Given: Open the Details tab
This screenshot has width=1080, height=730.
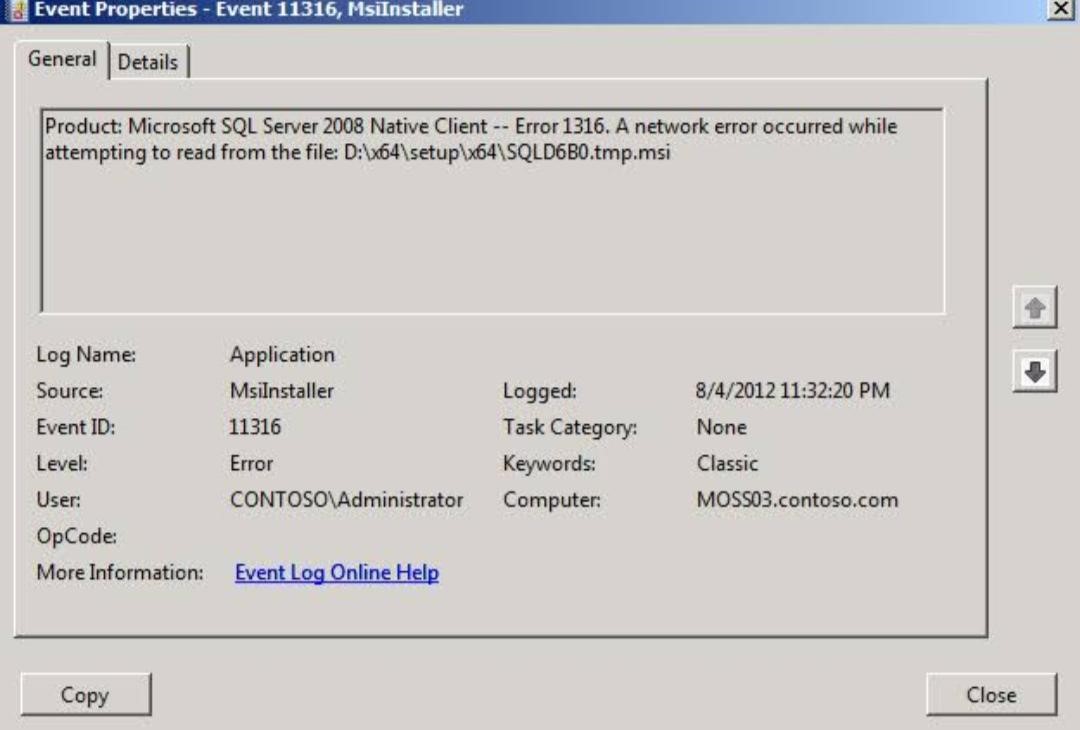Looking at the screenshot, I should tap(148, 62).
